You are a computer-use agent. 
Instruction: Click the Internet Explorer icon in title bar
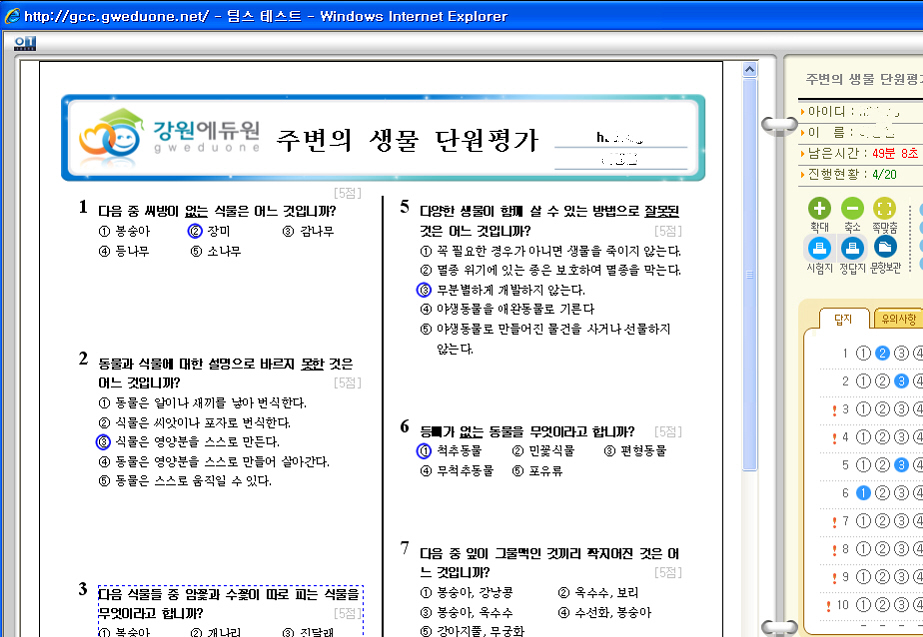coord(12,16)
